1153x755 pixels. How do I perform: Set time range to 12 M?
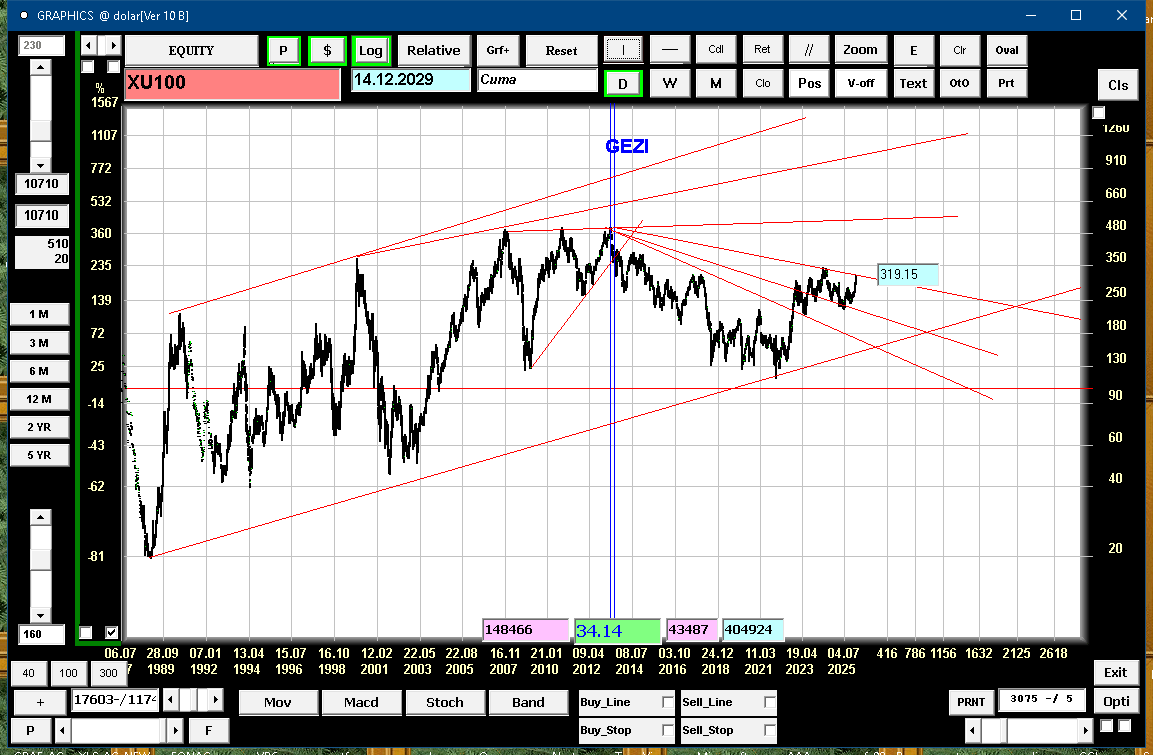coord(39,399)
